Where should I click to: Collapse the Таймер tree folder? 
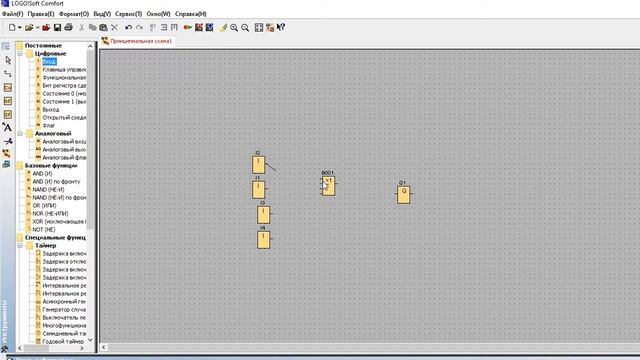20,246
